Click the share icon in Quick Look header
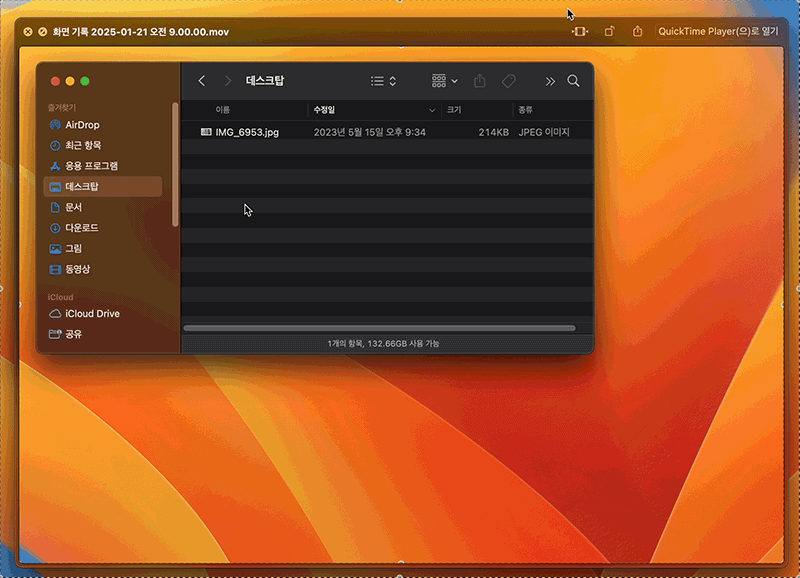Viewport: 800px width, 578px height. [x=637, y=32]
